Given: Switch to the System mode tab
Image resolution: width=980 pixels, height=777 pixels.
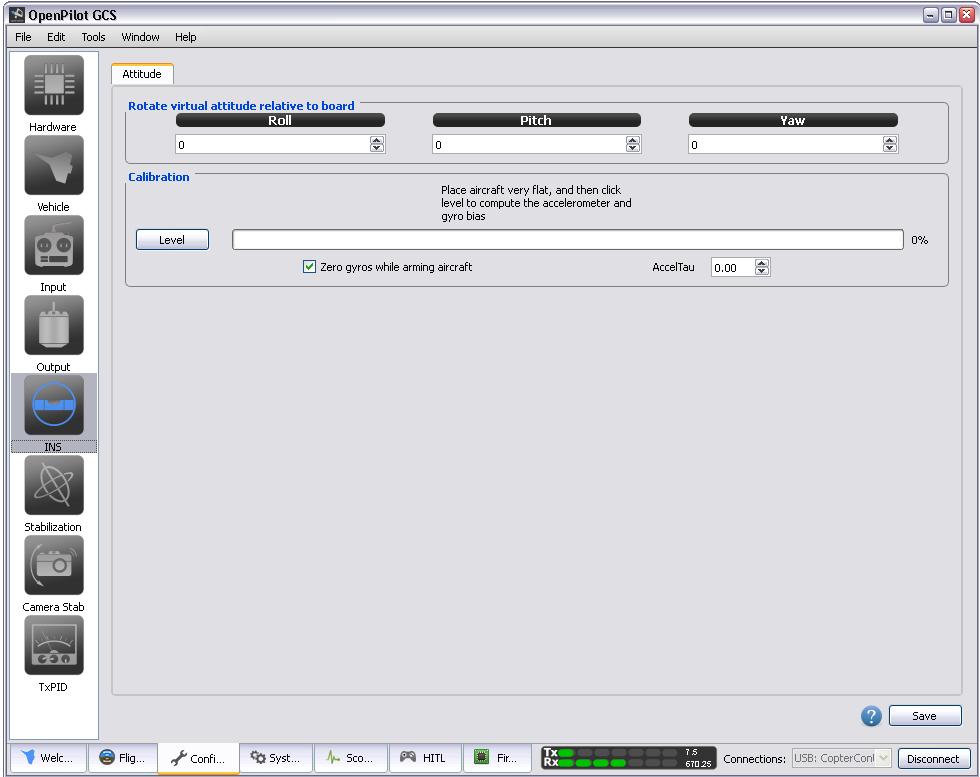Looking at the screenshot, I should (276, 758).
